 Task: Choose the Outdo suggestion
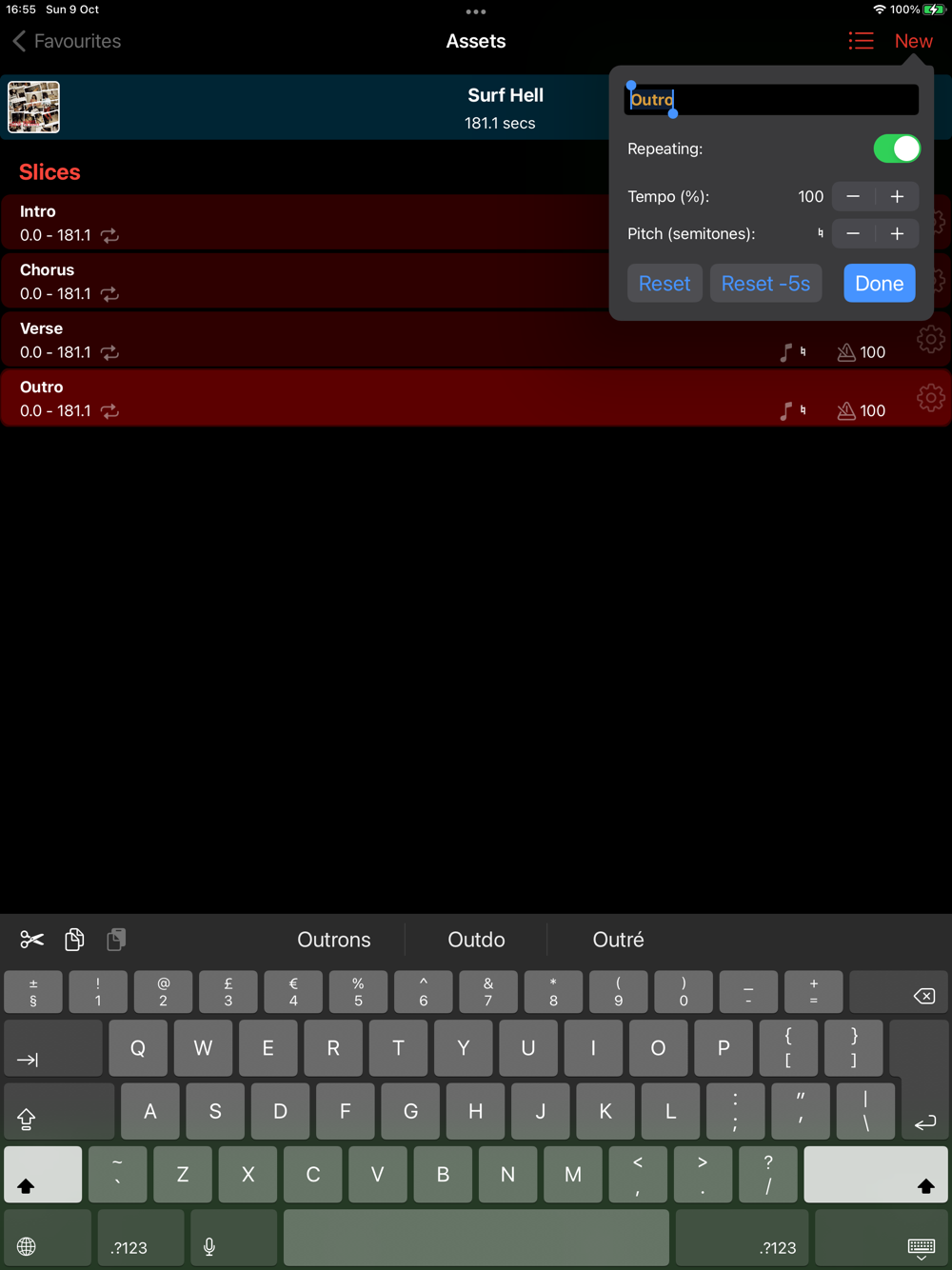[x=476, y=940]
